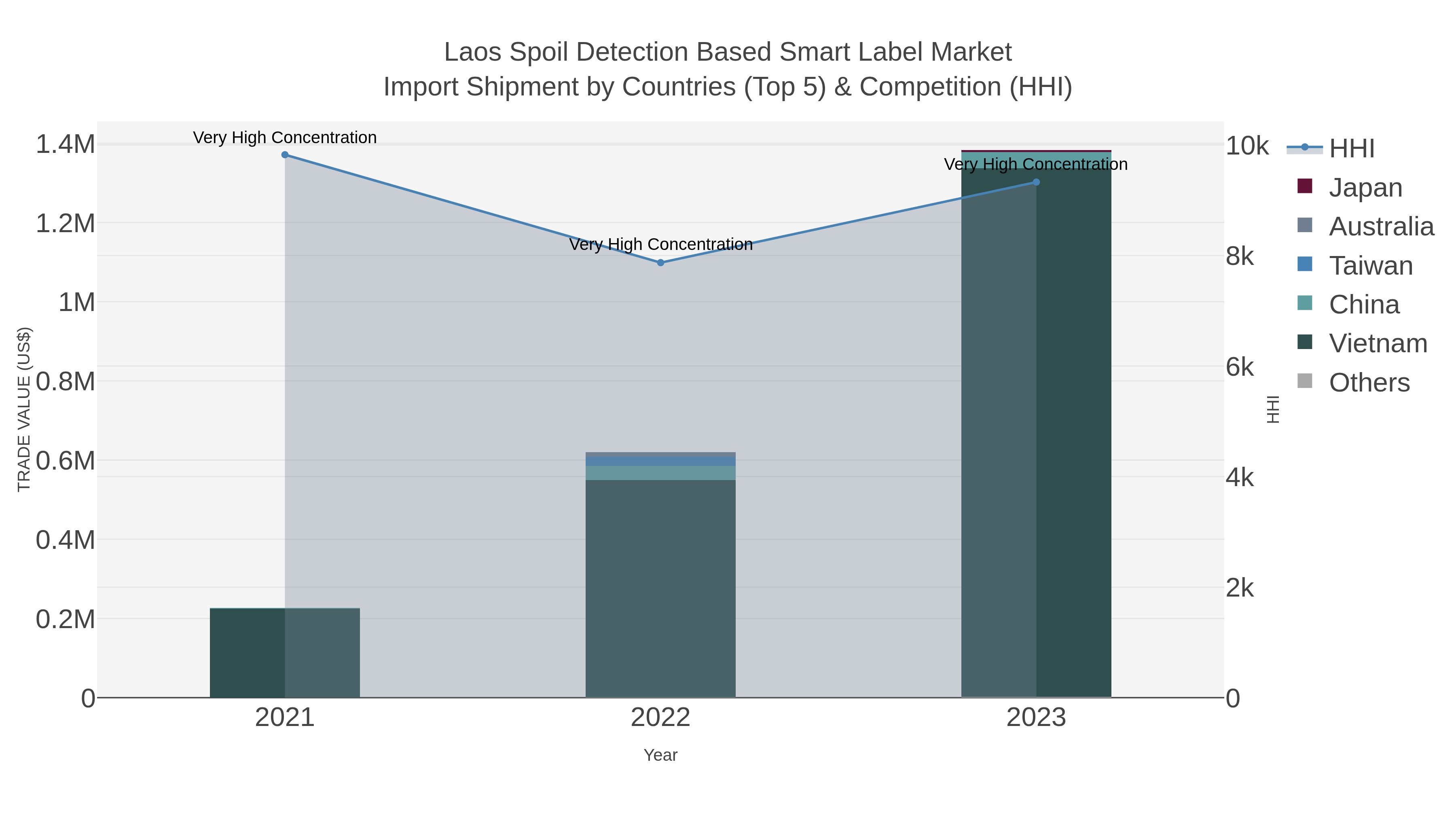Click the 2022 Taiwan bar segment
The height and width of the screenshot is (819, 1456).
[x=661, y=461]
